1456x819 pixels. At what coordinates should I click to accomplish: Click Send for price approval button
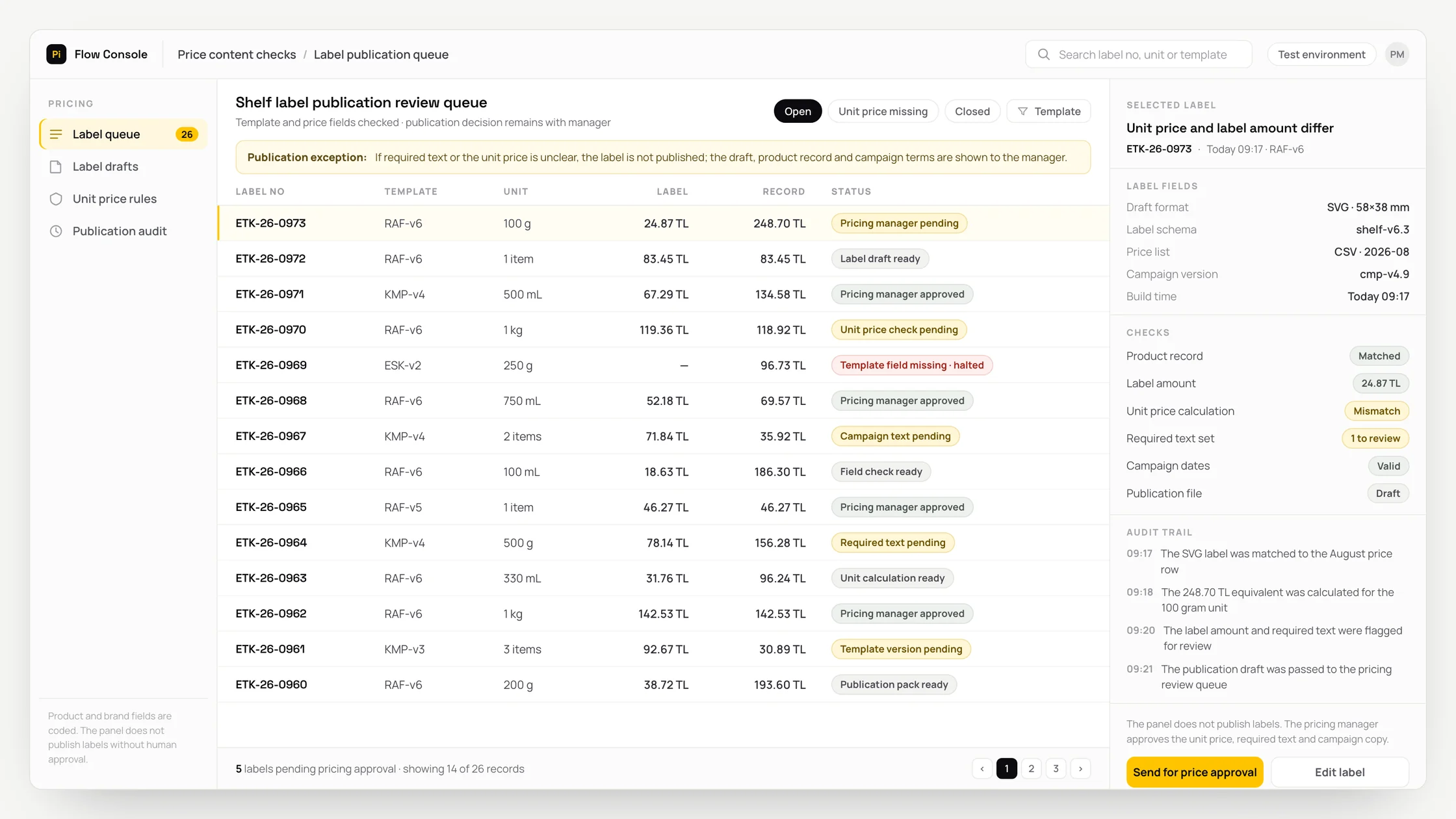pyautogui.click(x=1195, y=772)
